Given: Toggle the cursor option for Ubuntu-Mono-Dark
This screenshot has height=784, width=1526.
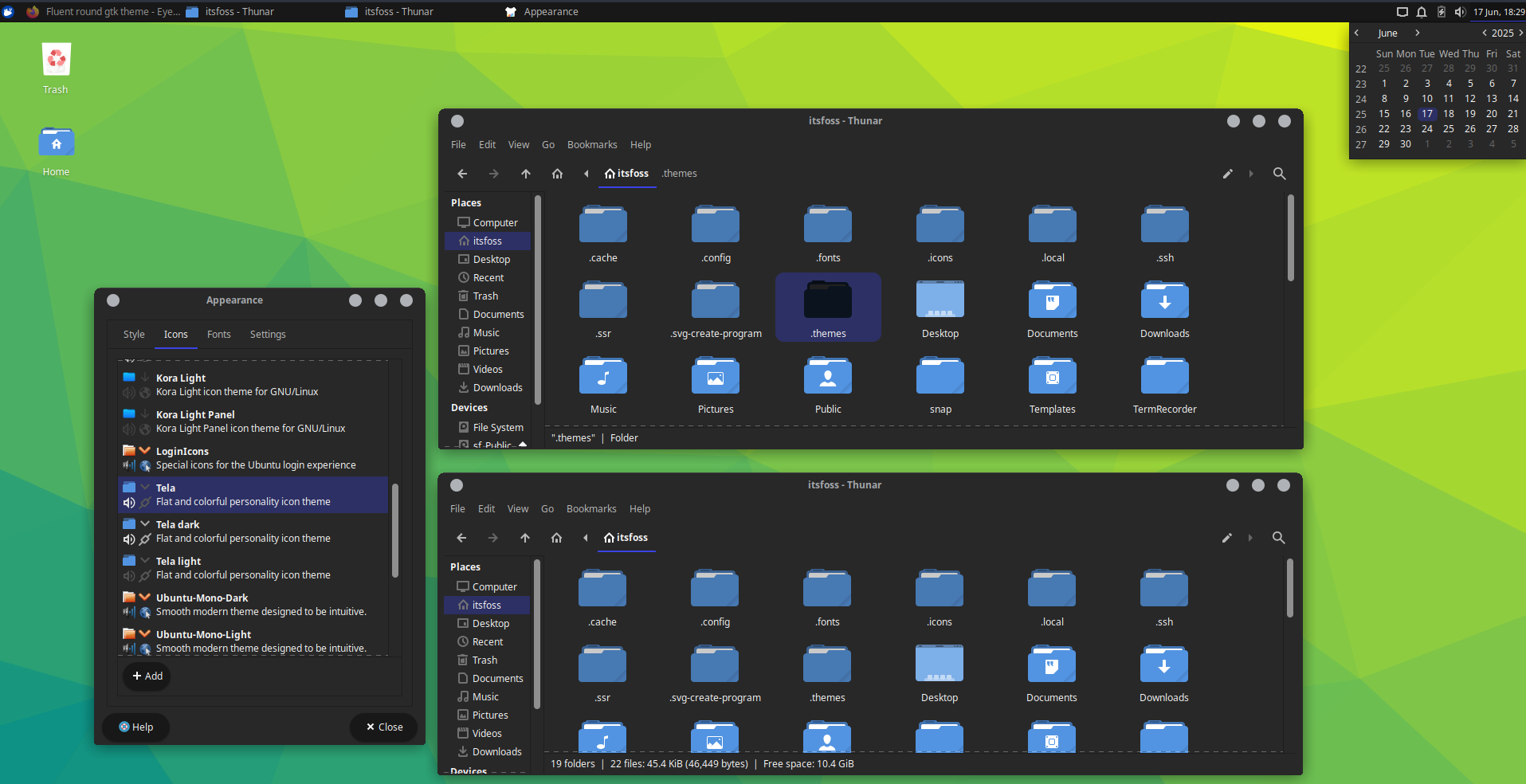Looking at the screenshot, I should pos(146,612).
